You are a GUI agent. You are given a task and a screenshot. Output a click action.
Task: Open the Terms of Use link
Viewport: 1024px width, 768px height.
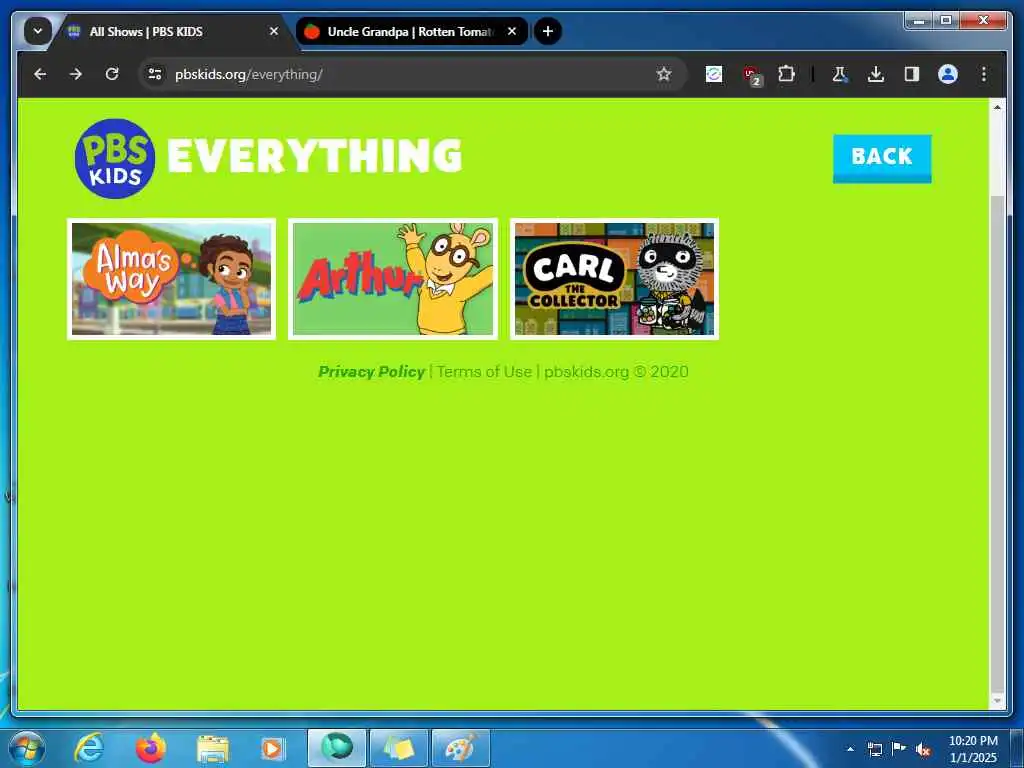pos(484,372)
